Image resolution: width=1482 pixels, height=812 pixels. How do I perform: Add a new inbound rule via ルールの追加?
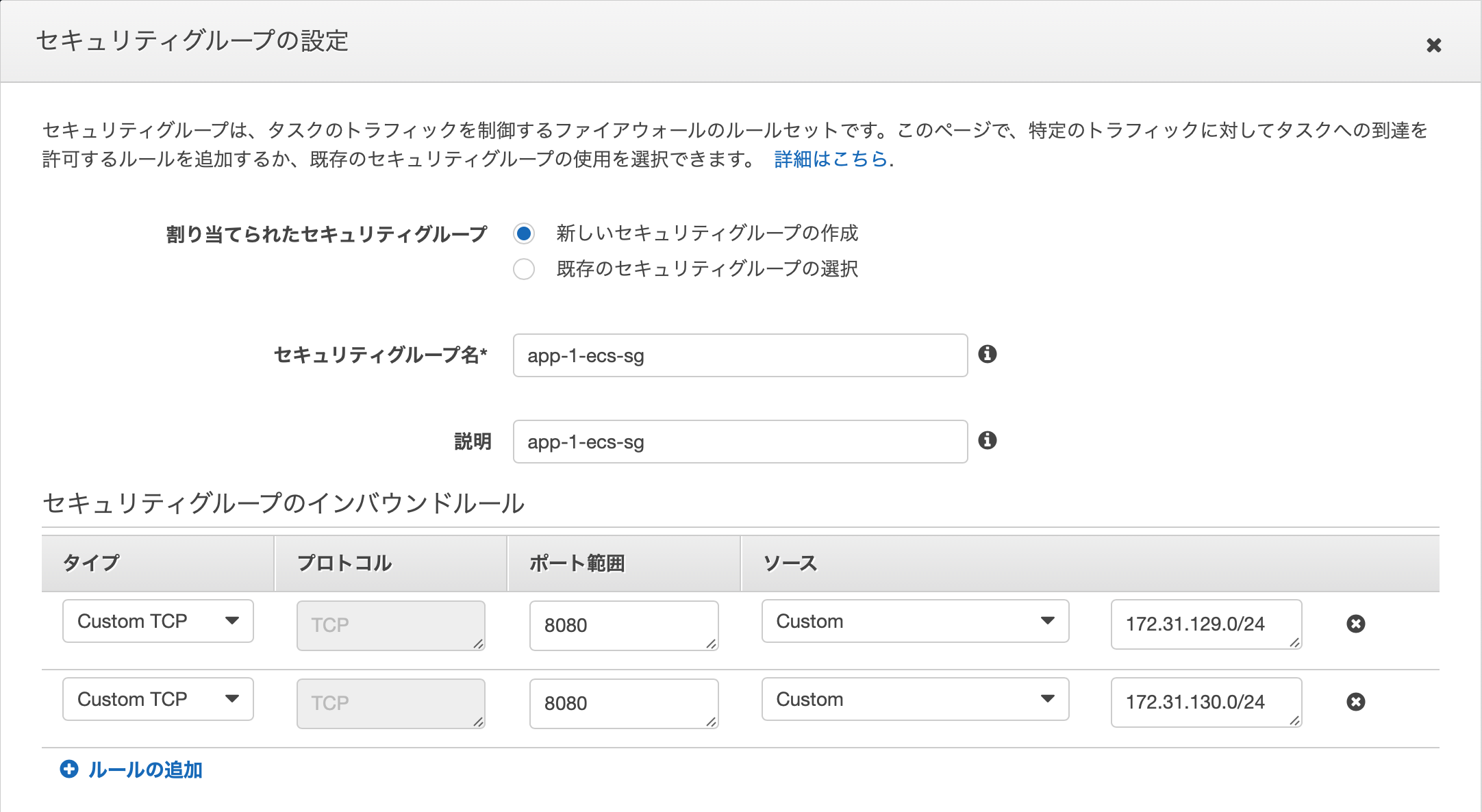pos(145,770)
